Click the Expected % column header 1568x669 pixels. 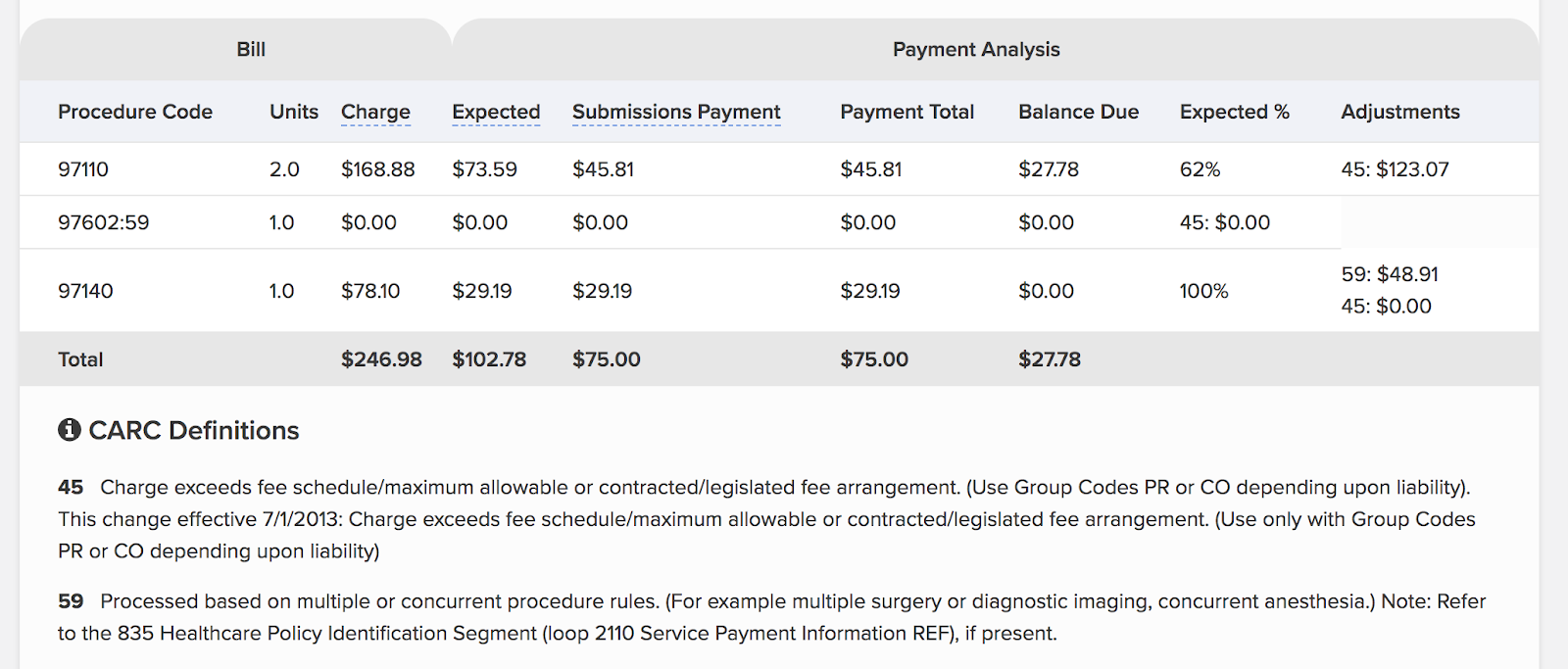pyautogui.click(x=1234, y=112)
